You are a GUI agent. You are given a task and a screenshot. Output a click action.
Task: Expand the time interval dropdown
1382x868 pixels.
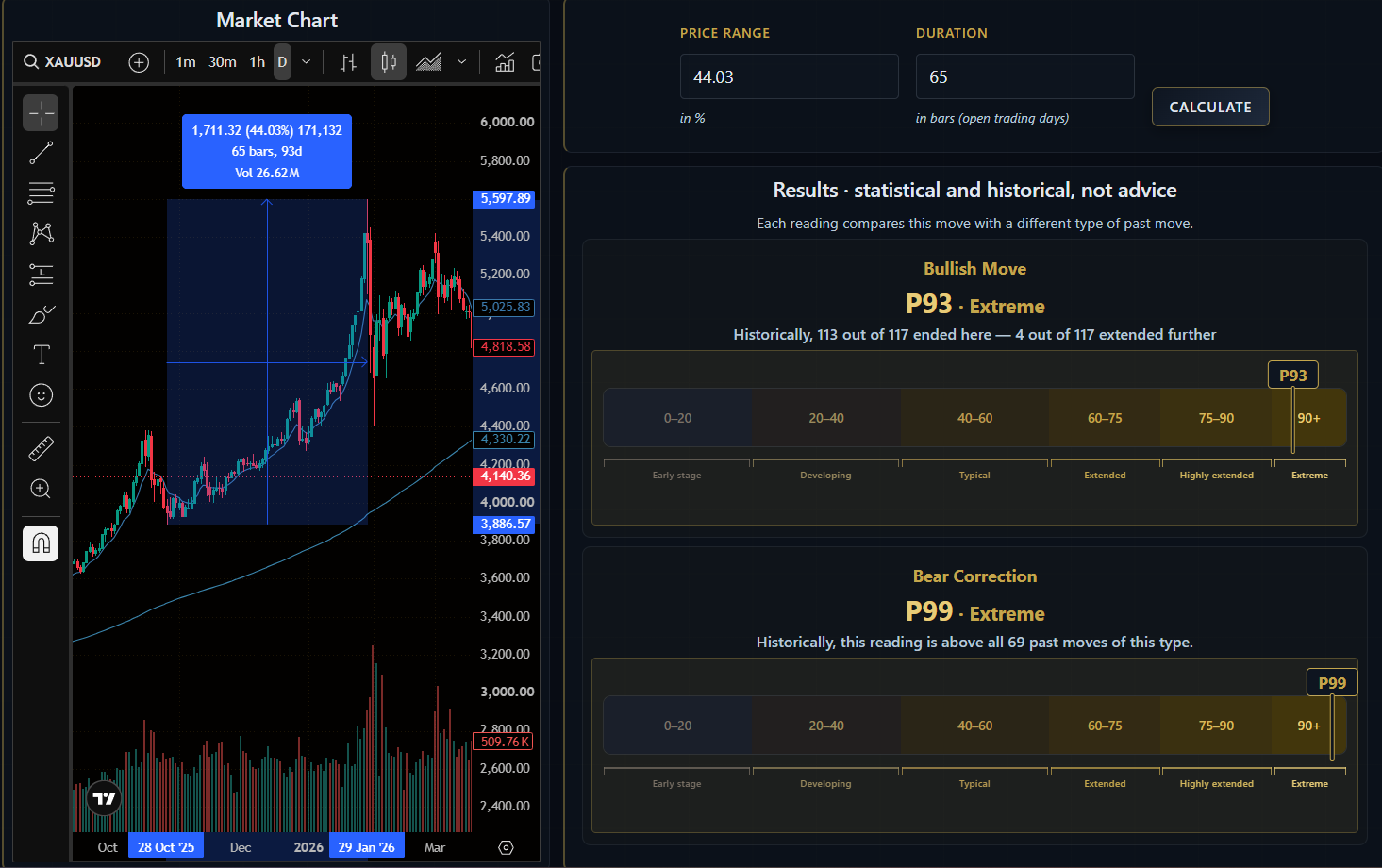307,62
